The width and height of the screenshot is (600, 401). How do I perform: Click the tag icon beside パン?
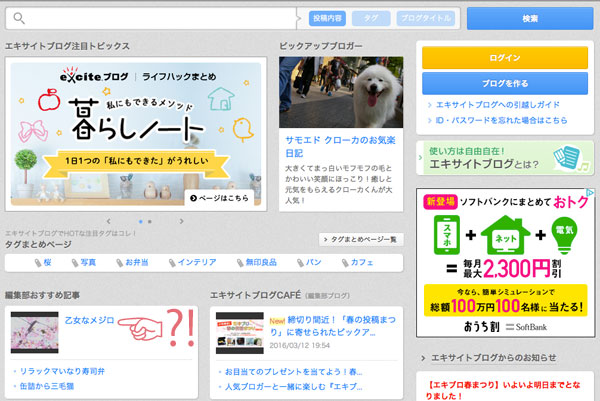click(x=300, y=263)
